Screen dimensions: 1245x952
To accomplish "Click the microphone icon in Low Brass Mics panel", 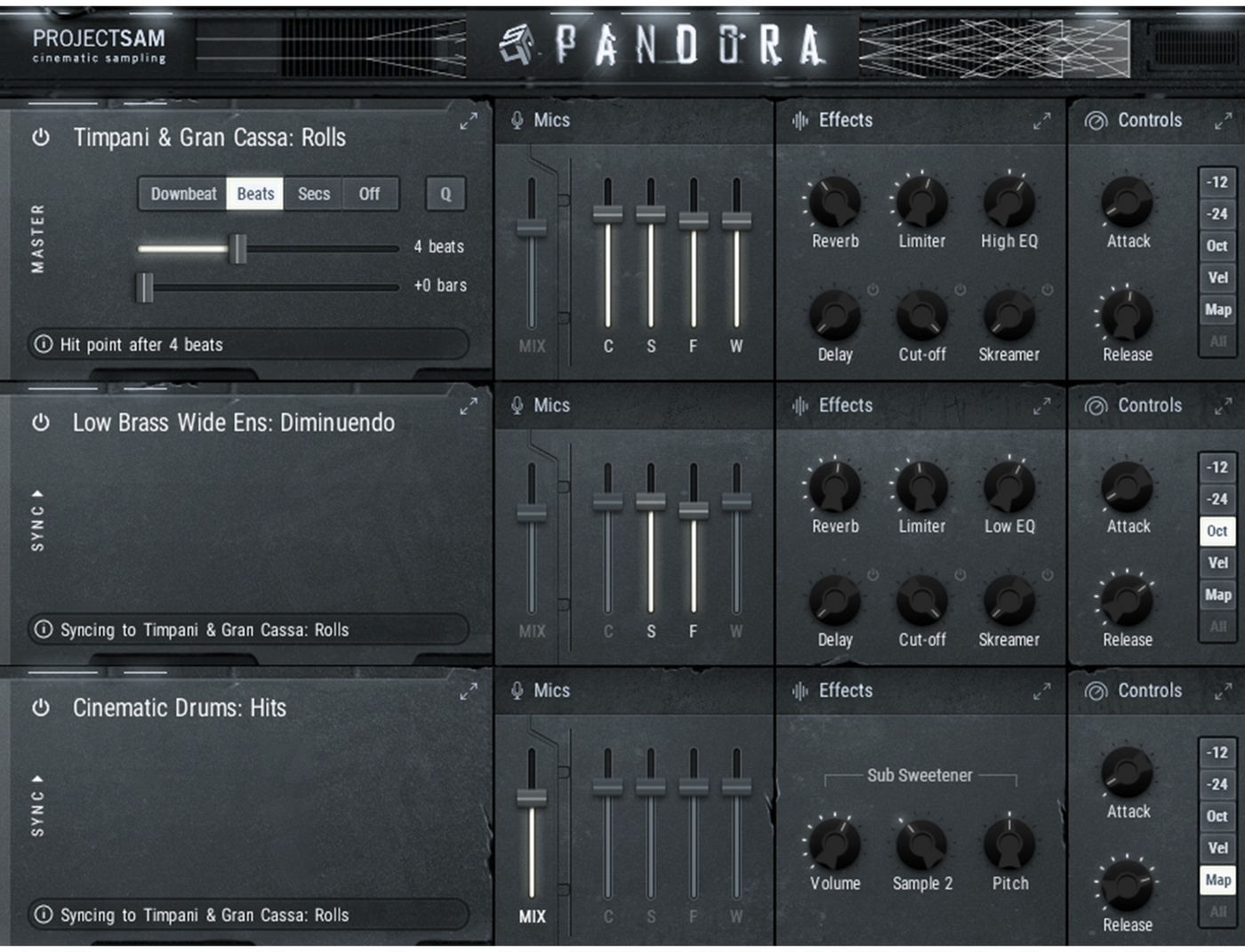I will [517, 405].
